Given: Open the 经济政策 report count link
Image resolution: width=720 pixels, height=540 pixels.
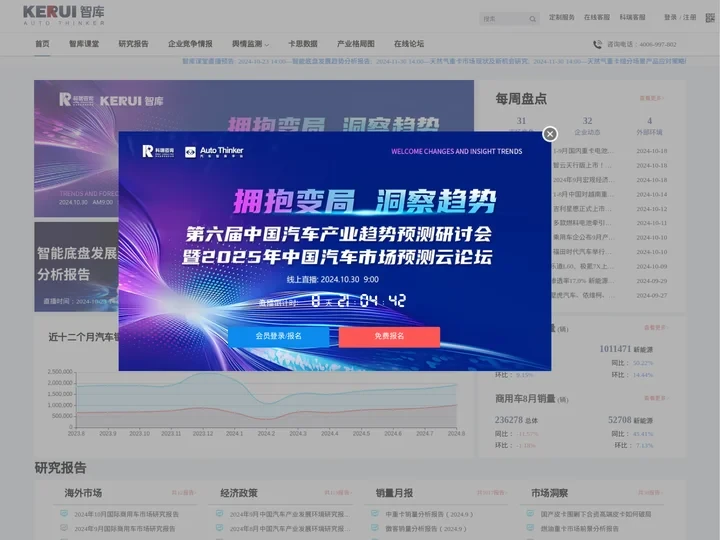Looking at the screenshot, I should click(338, 493).
